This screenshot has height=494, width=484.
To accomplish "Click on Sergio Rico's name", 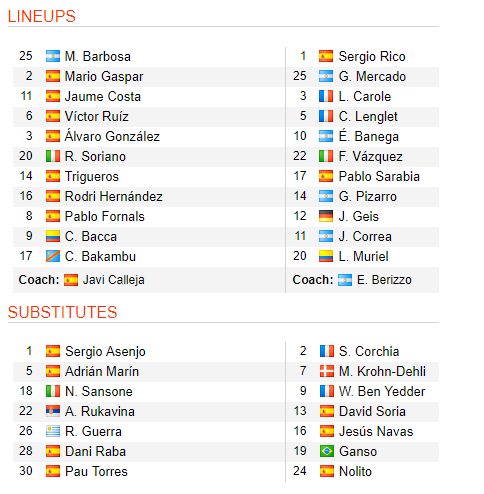I will [x=372, y=56].
